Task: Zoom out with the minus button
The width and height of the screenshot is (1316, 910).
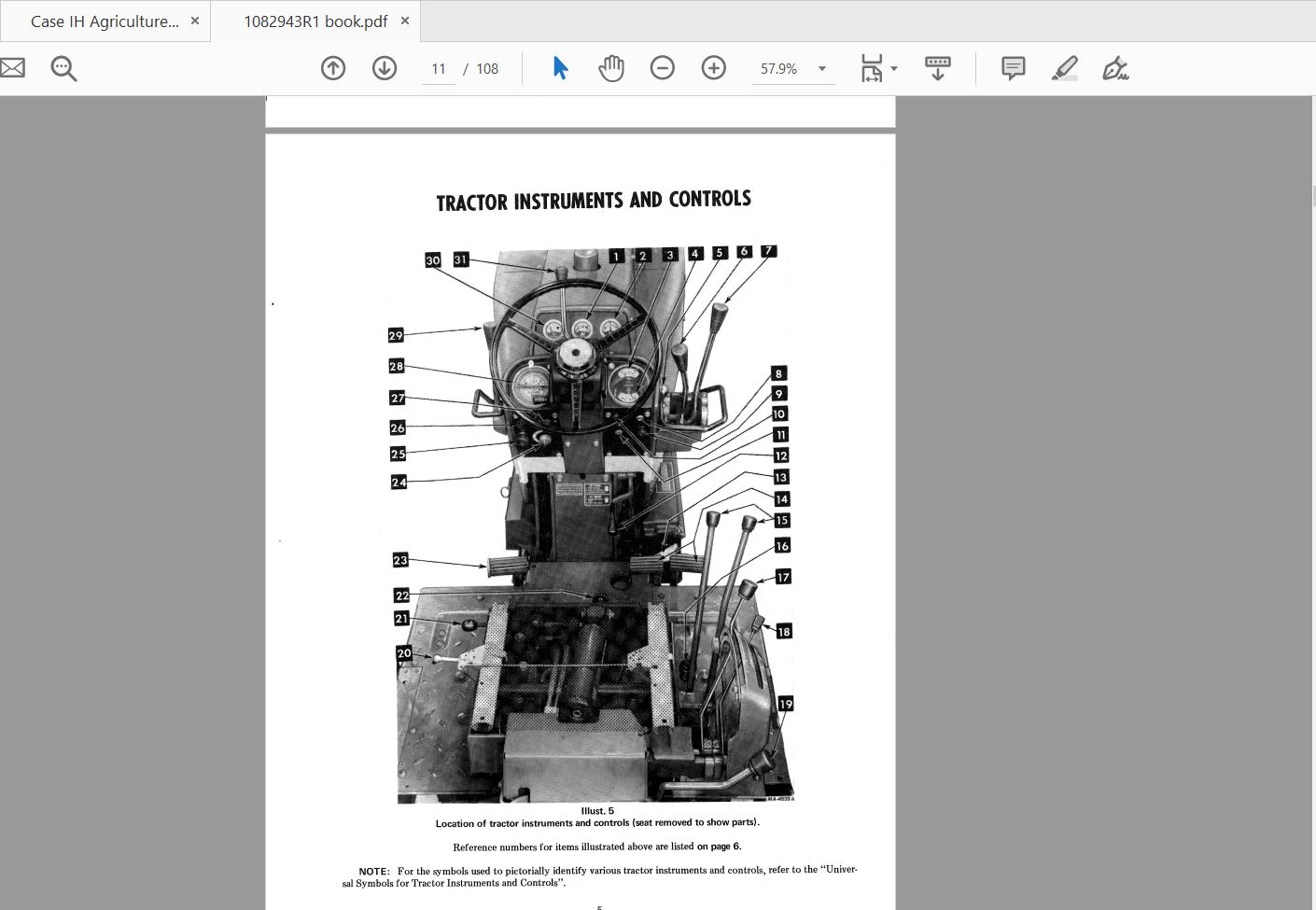Action: [x=663, y=68]
